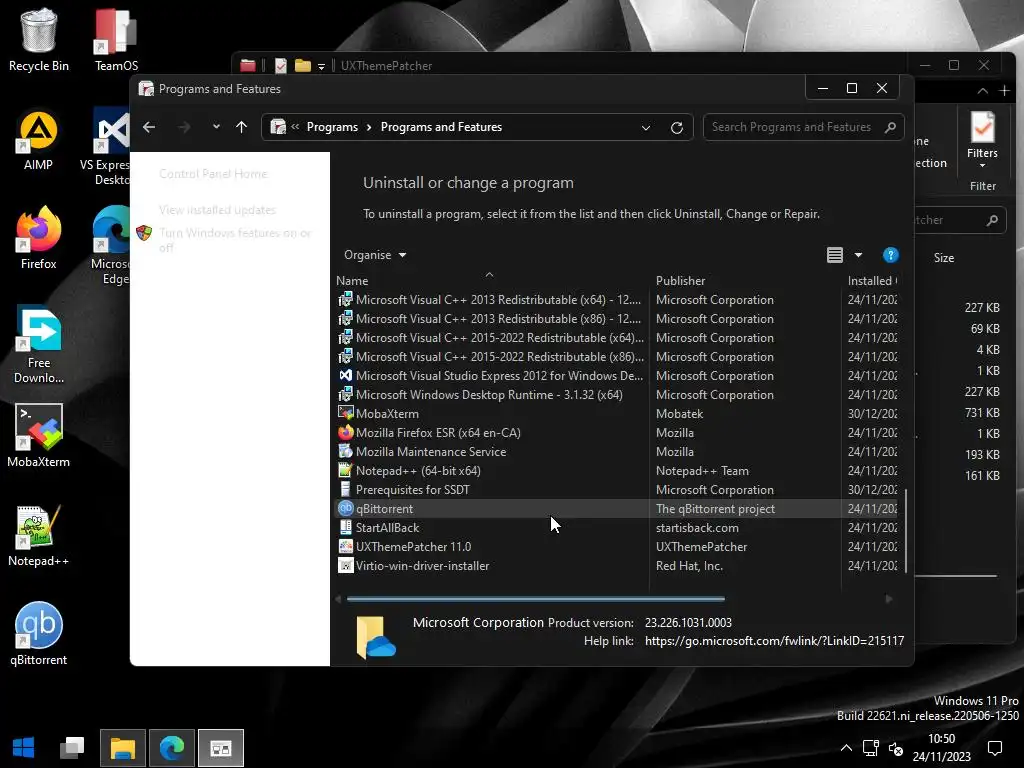Open the Notepad++ desktop shortcut
Image resolution: width=1024 pixels, height=768 pixels.
point(39,535)
